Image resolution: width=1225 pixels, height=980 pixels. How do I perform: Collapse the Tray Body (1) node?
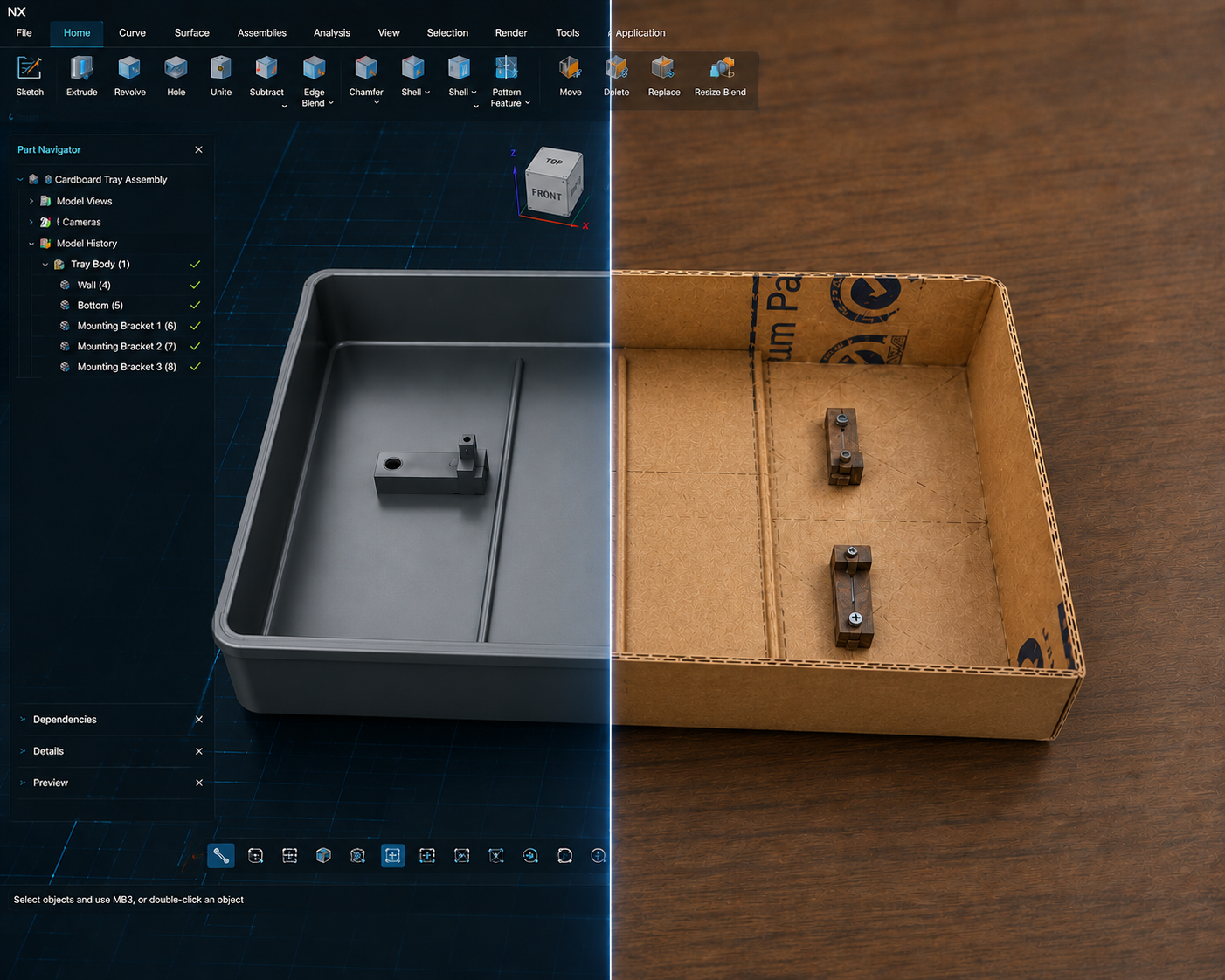pos(45,264)
